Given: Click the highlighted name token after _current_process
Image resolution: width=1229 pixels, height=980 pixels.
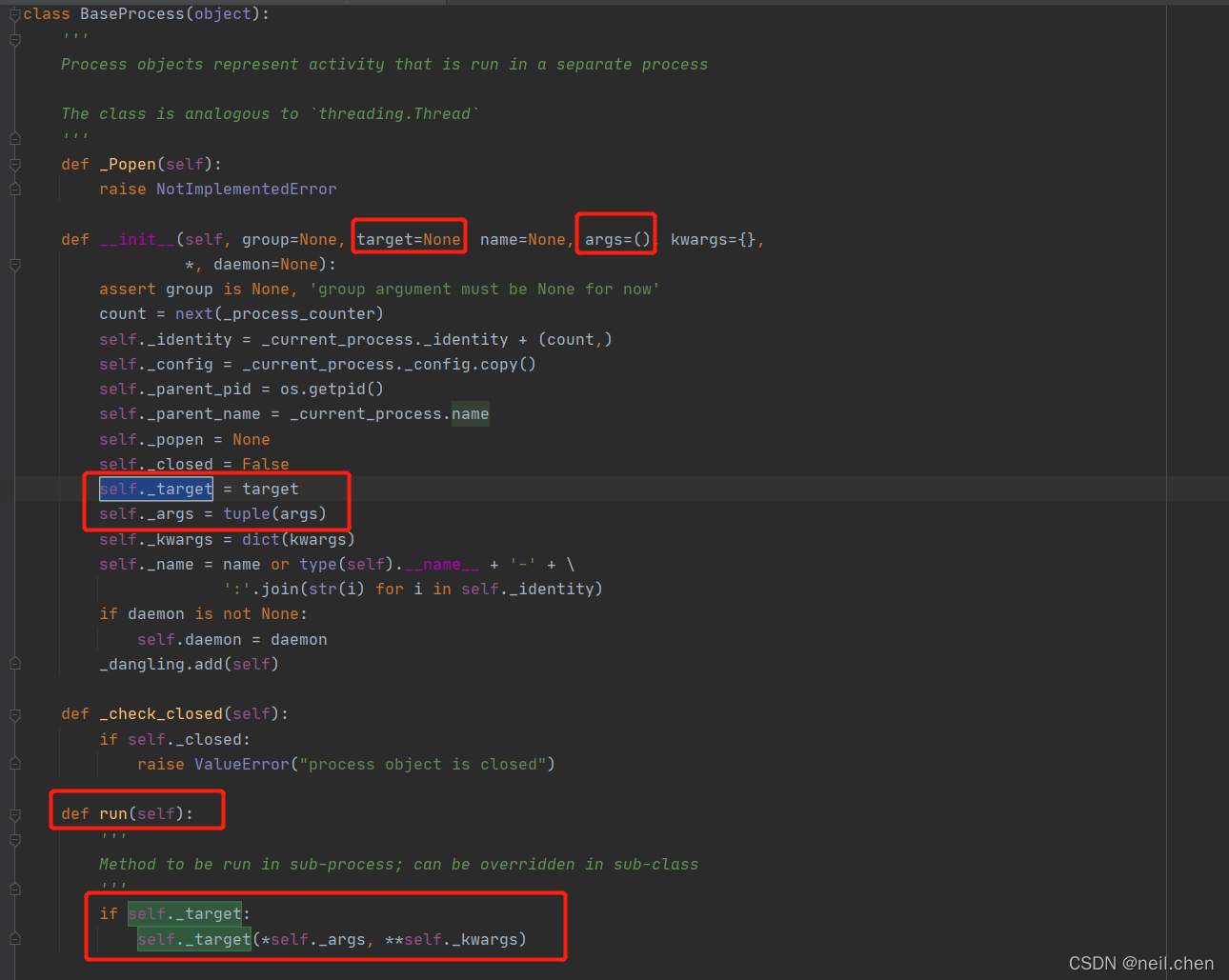Looking at the screenshot, I should [x=470, y=413].
